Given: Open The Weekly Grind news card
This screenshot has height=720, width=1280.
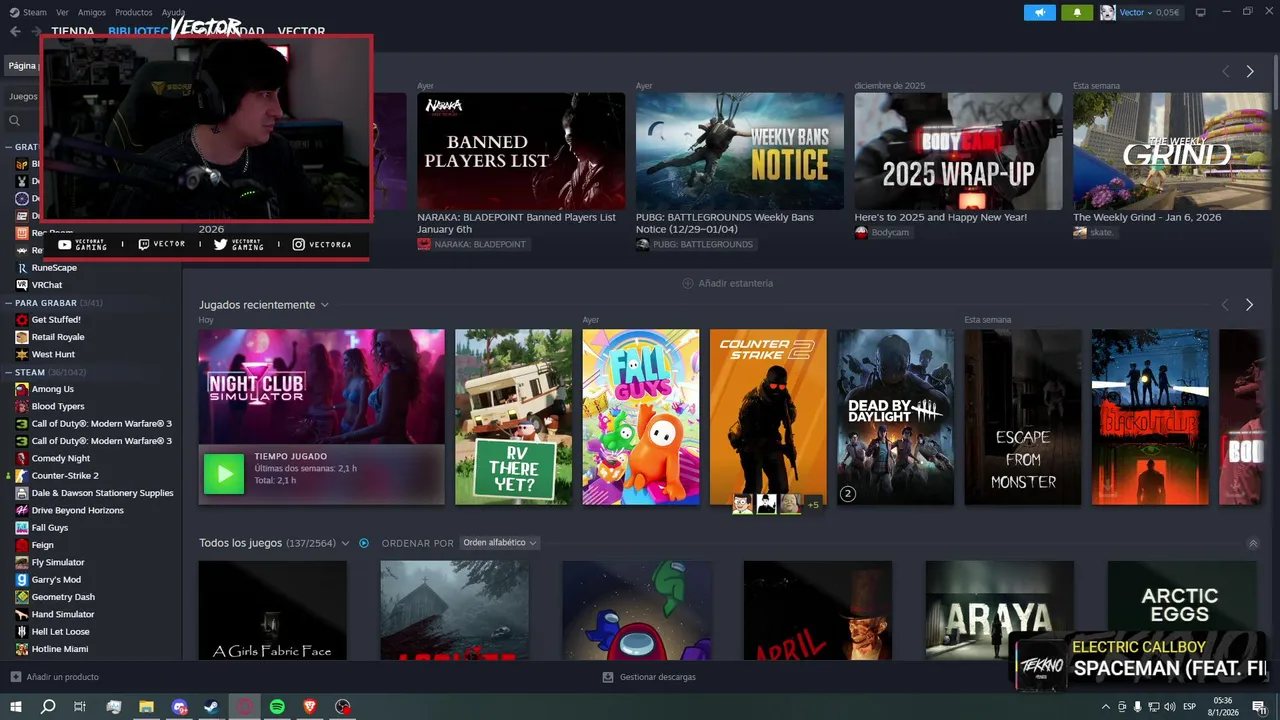Looking at the screenshot, I should pyautogui.click(x=1170, y=151).
